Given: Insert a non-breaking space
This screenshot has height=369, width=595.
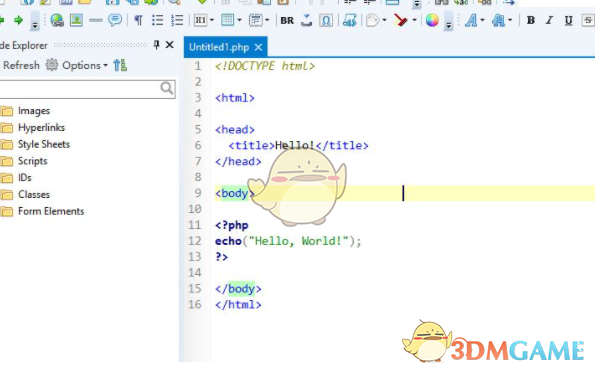Looking at the screenshot, I should (306, 20).
